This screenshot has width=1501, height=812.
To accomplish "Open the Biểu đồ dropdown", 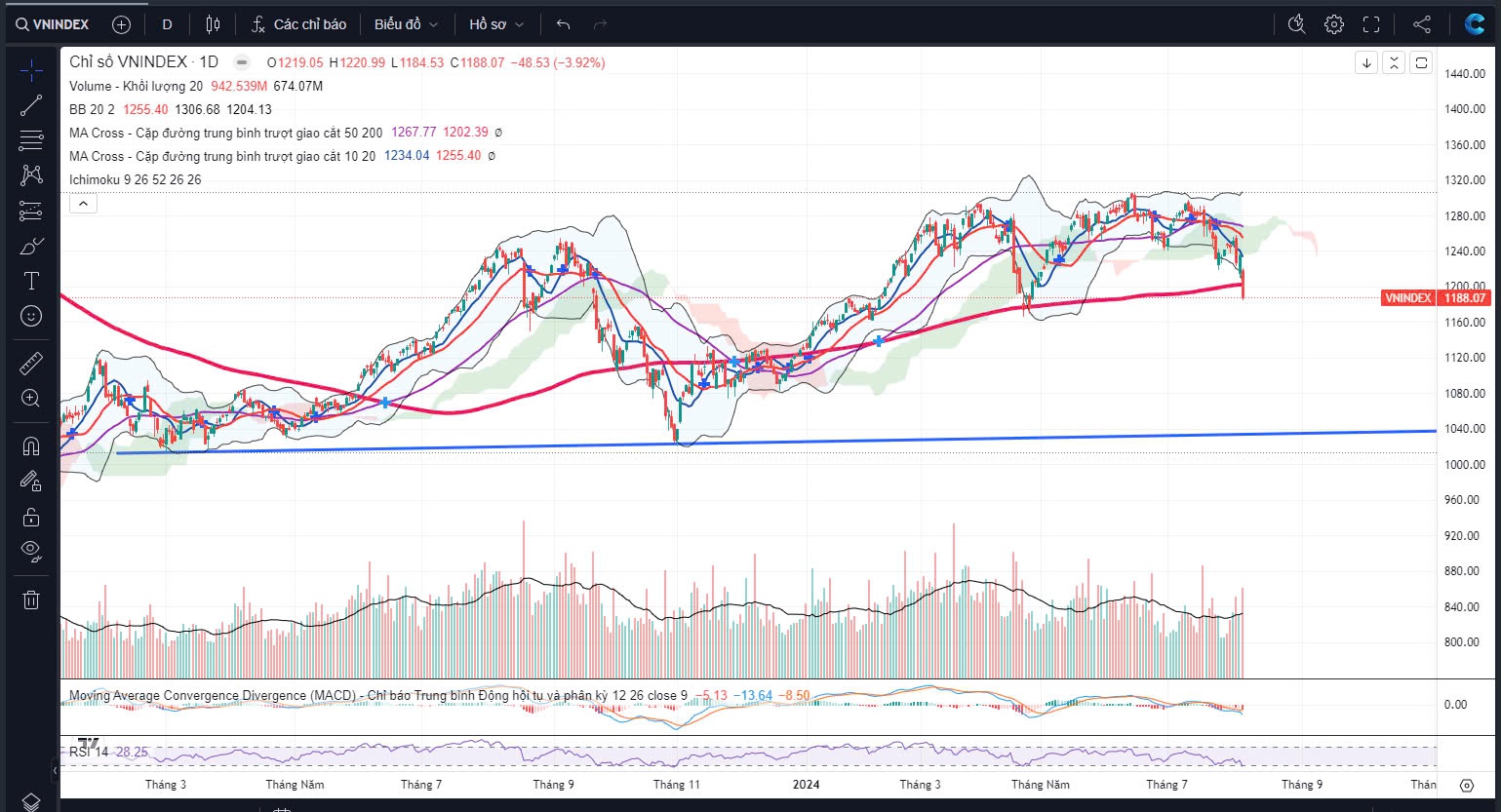I will coord(406,24).
